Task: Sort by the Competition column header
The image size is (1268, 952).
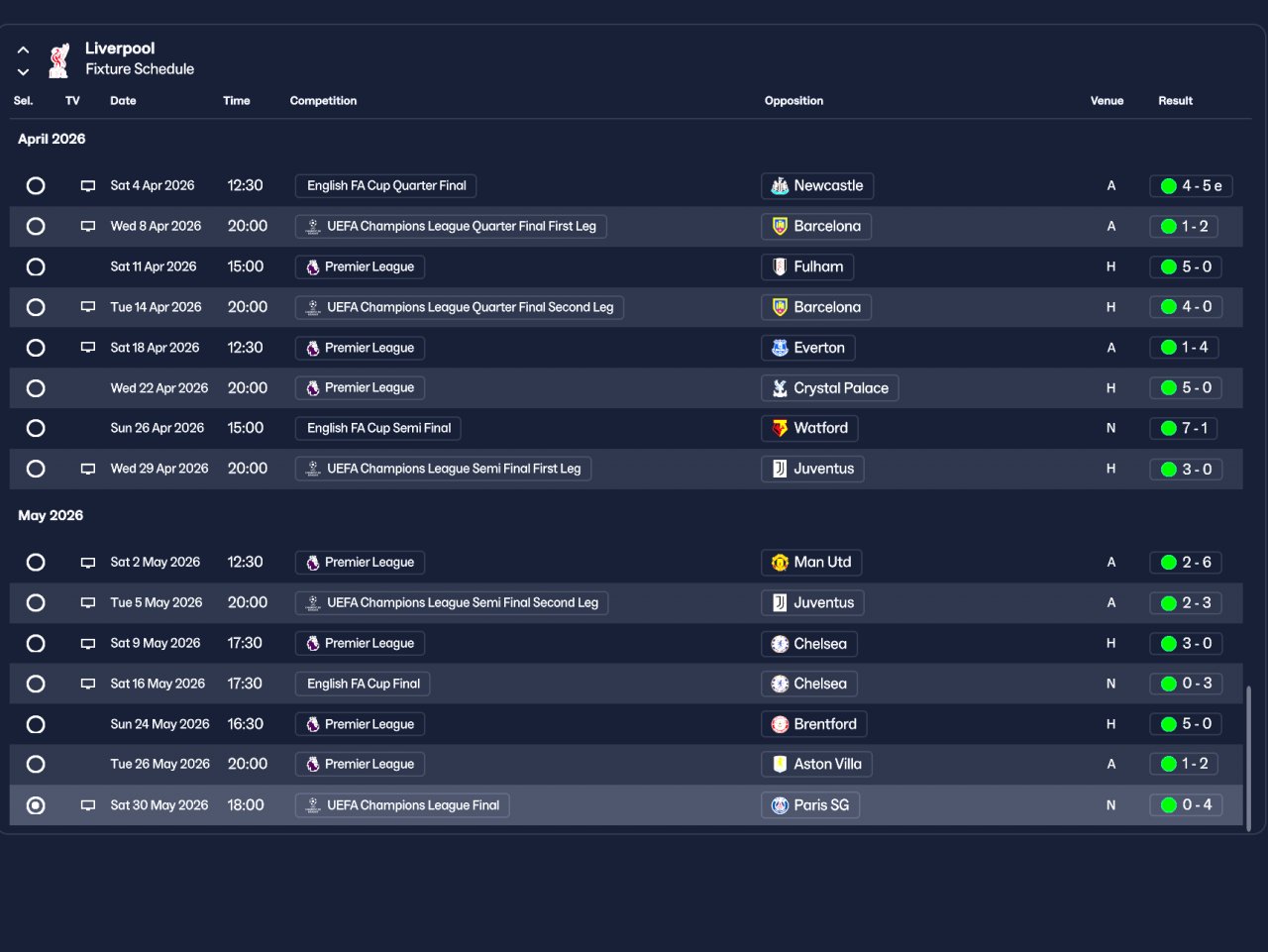Action: (323, 101)
